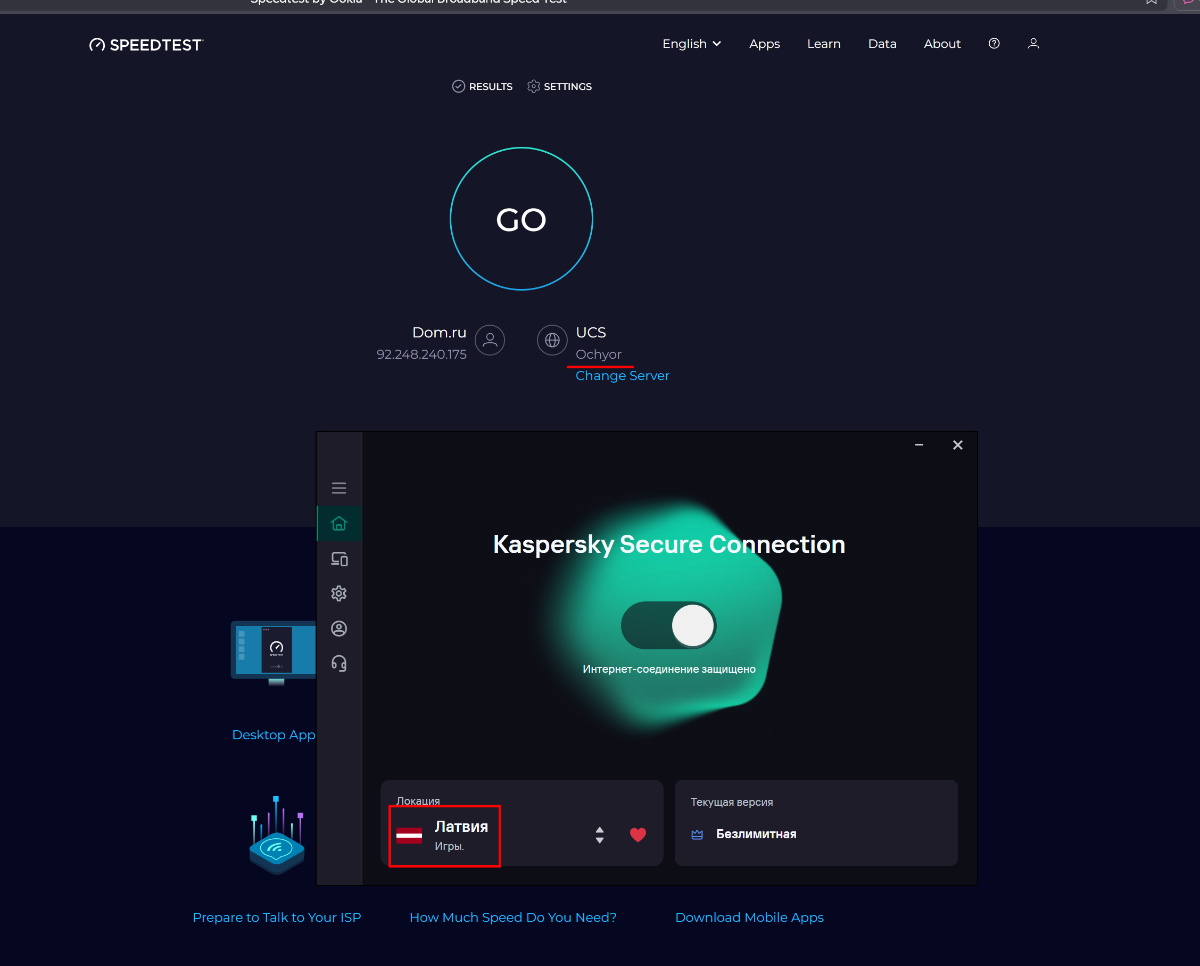Click the Change Server link
This screenshot has height=966, width=1200.
(622, 376)
